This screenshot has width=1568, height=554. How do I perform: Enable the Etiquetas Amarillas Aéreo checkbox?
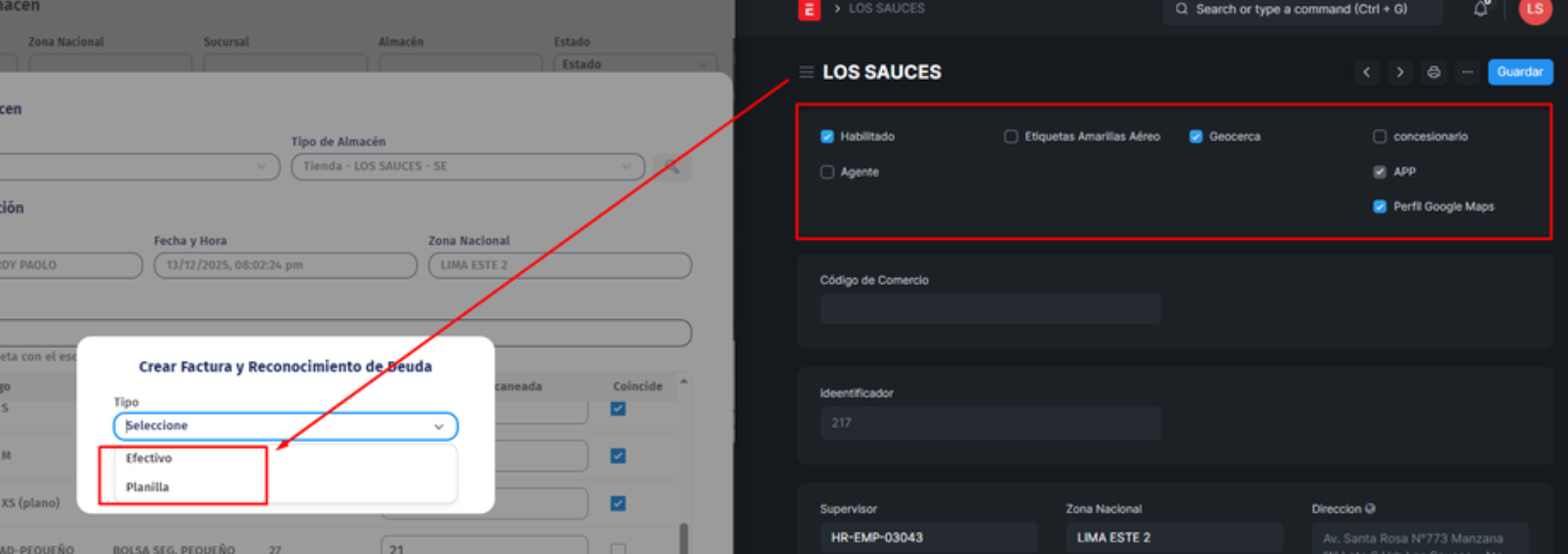click(x=1011, y=137)
